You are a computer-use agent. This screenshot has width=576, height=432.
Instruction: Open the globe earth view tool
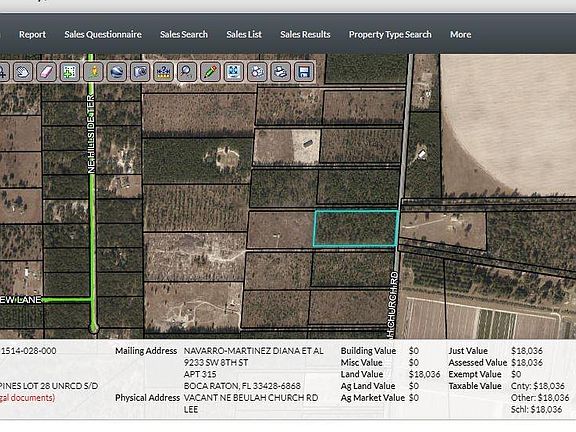coord(117,71)
